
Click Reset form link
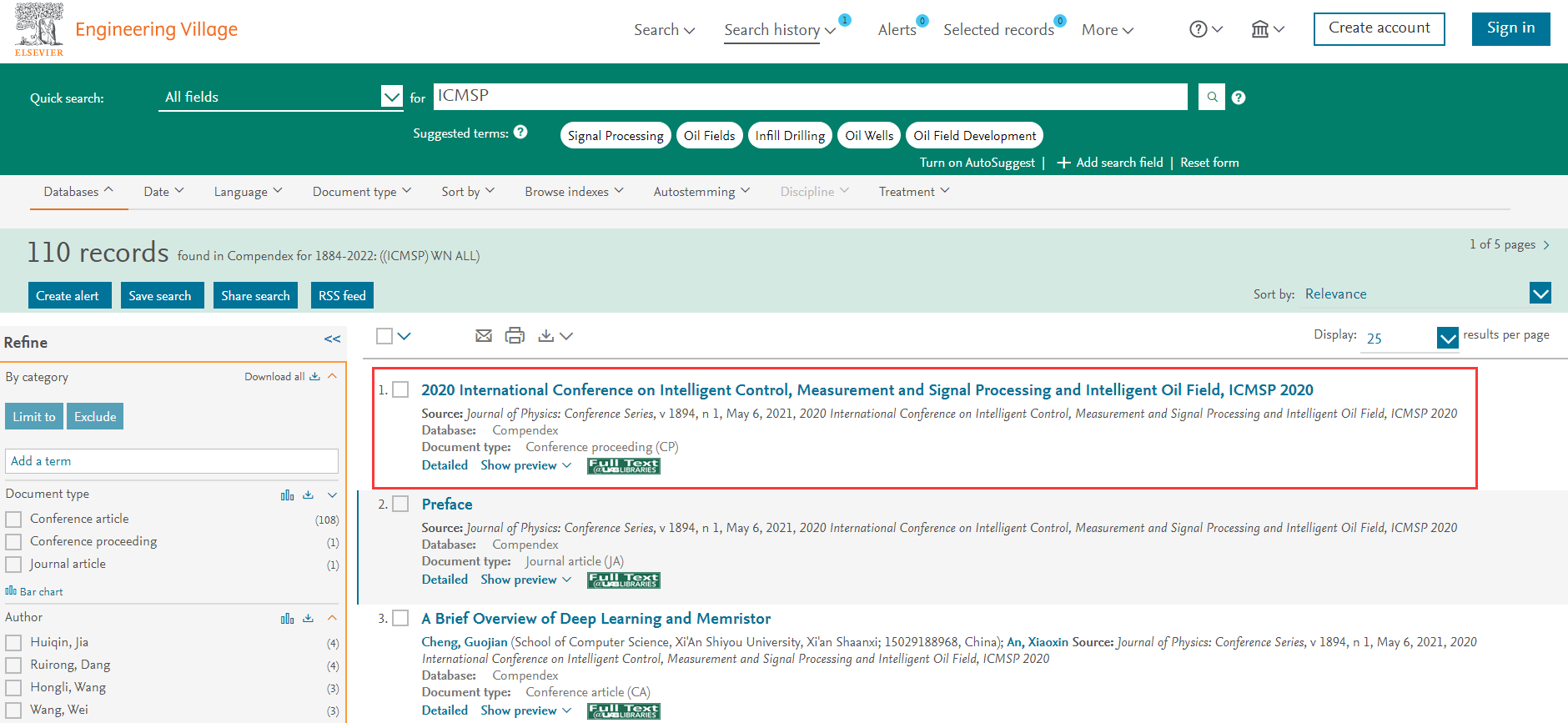click(x=1209, y=163)
